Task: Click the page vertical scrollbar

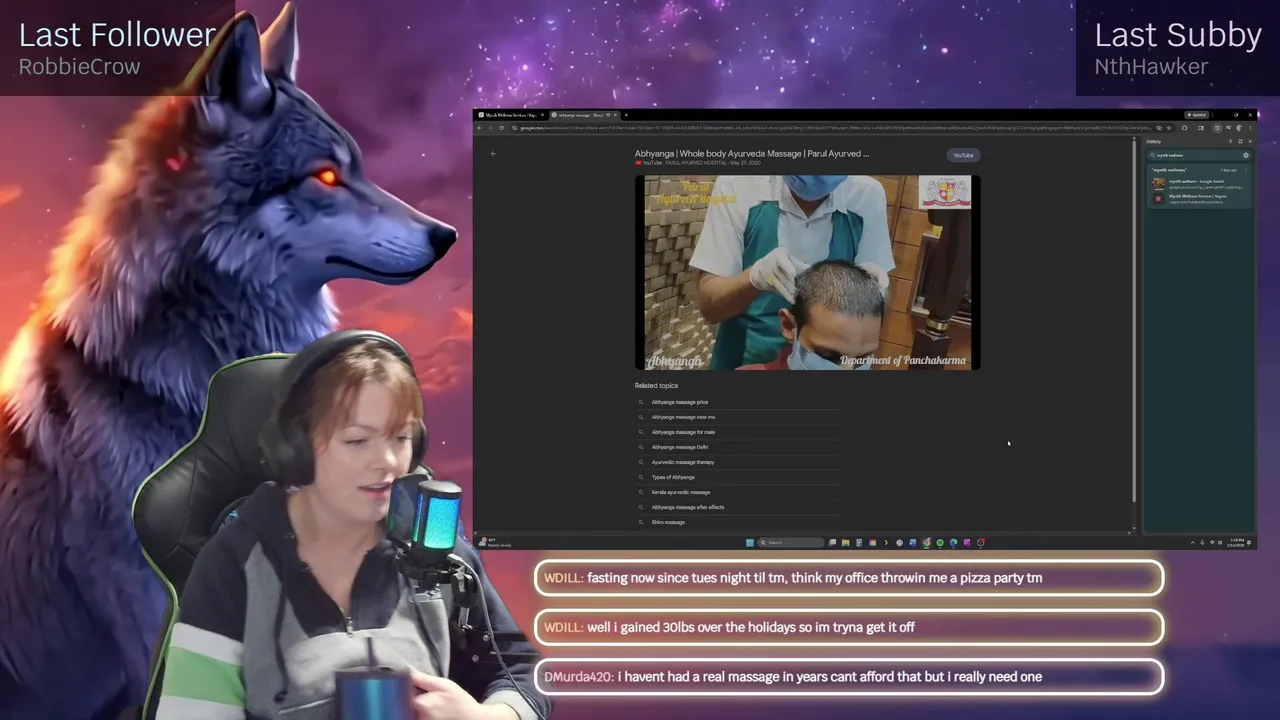Action: 1134,320
